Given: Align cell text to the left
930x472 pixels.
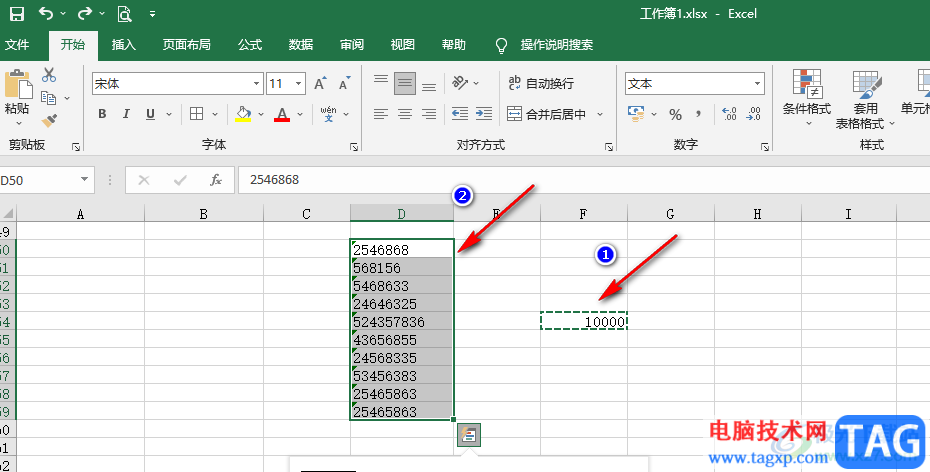Looking at the screenshot, I should coord(381,114).
